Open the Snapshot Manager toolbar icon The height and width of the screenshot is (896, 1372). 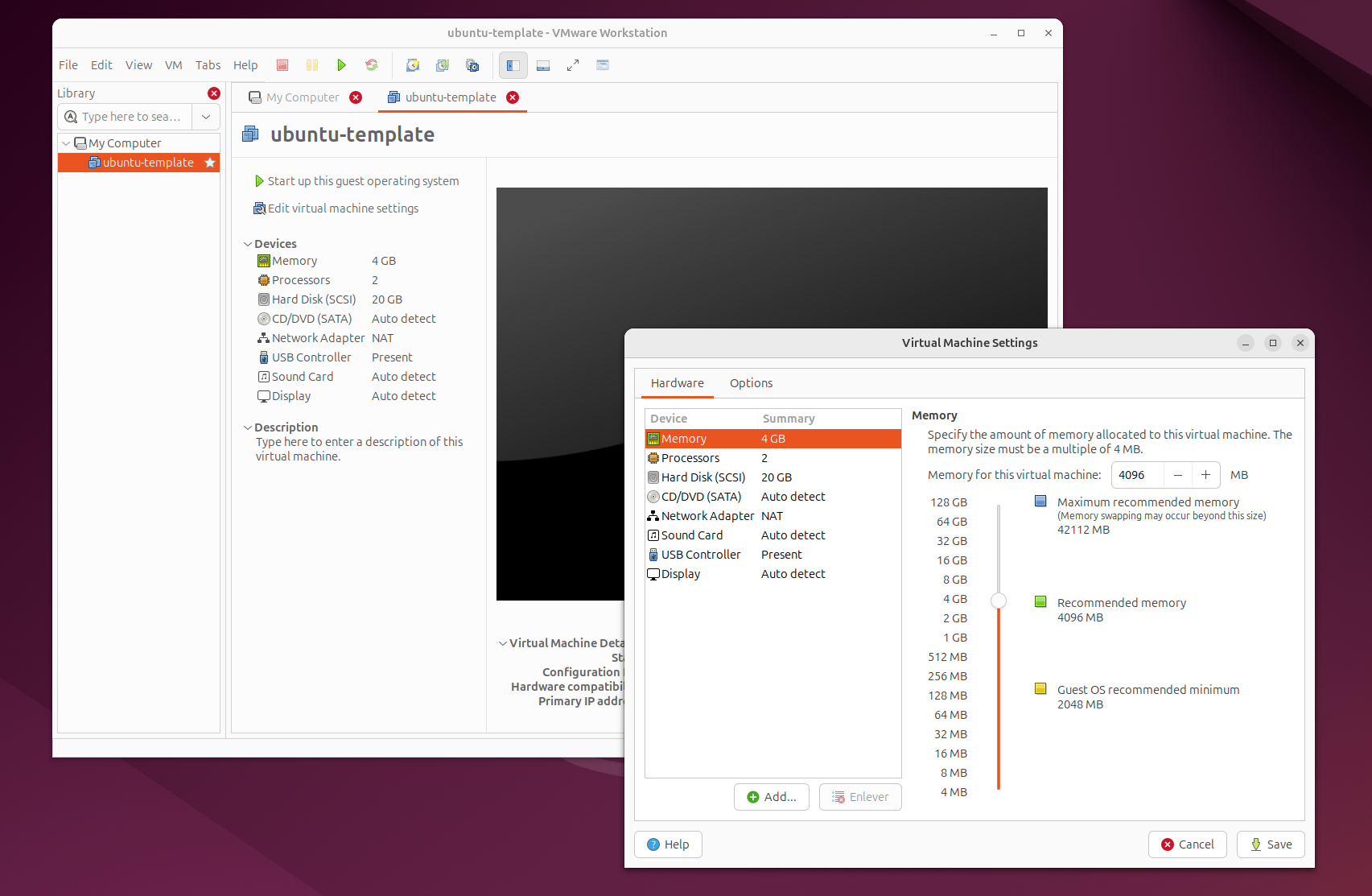tap(472, 65)
